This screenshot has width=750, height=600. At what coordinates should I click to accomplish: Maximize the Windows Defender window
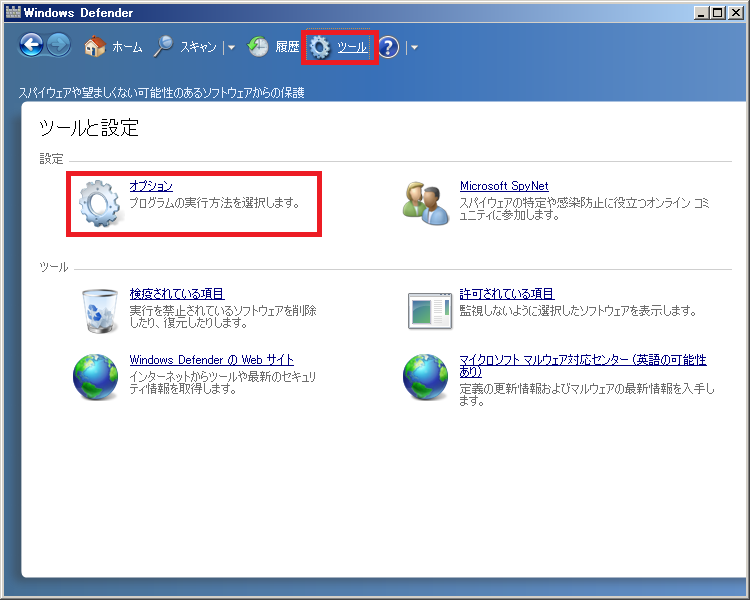point(718,13)
